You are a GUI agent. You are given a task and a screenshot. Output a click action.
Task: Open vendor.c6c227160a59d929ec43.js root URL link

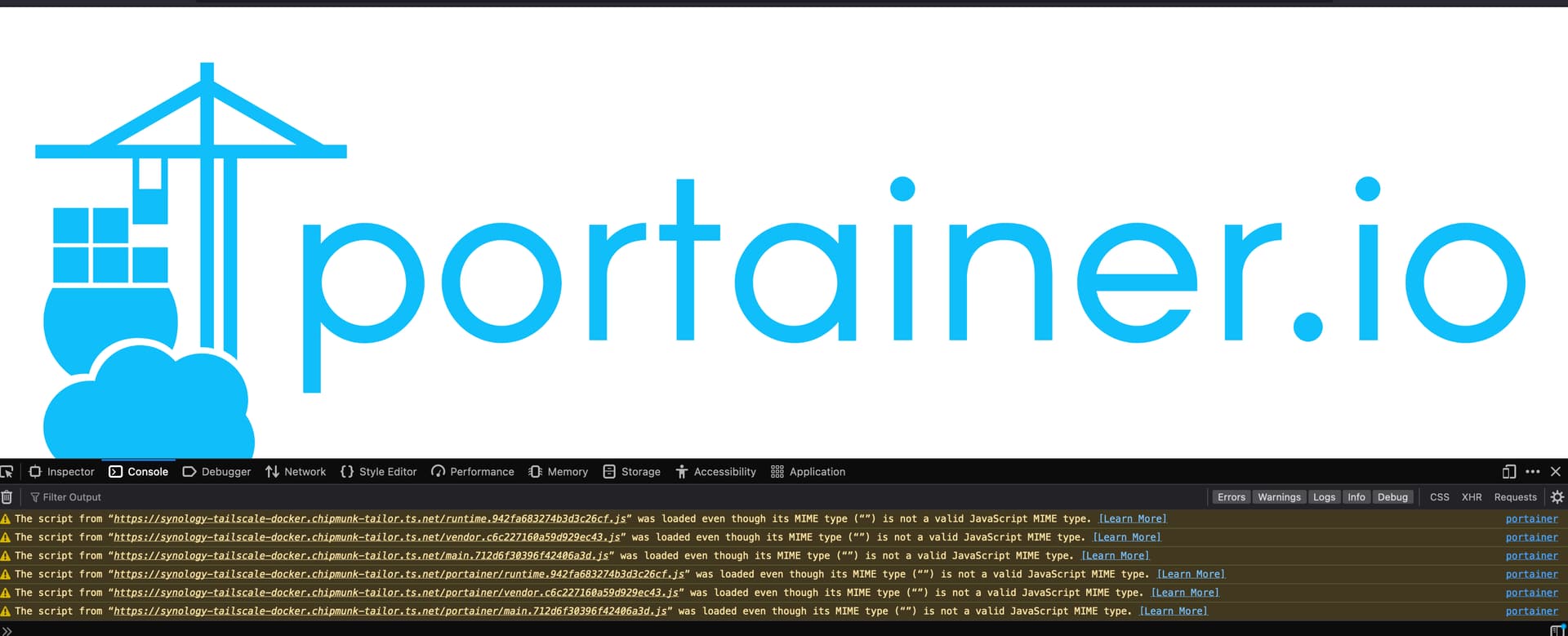367,537
